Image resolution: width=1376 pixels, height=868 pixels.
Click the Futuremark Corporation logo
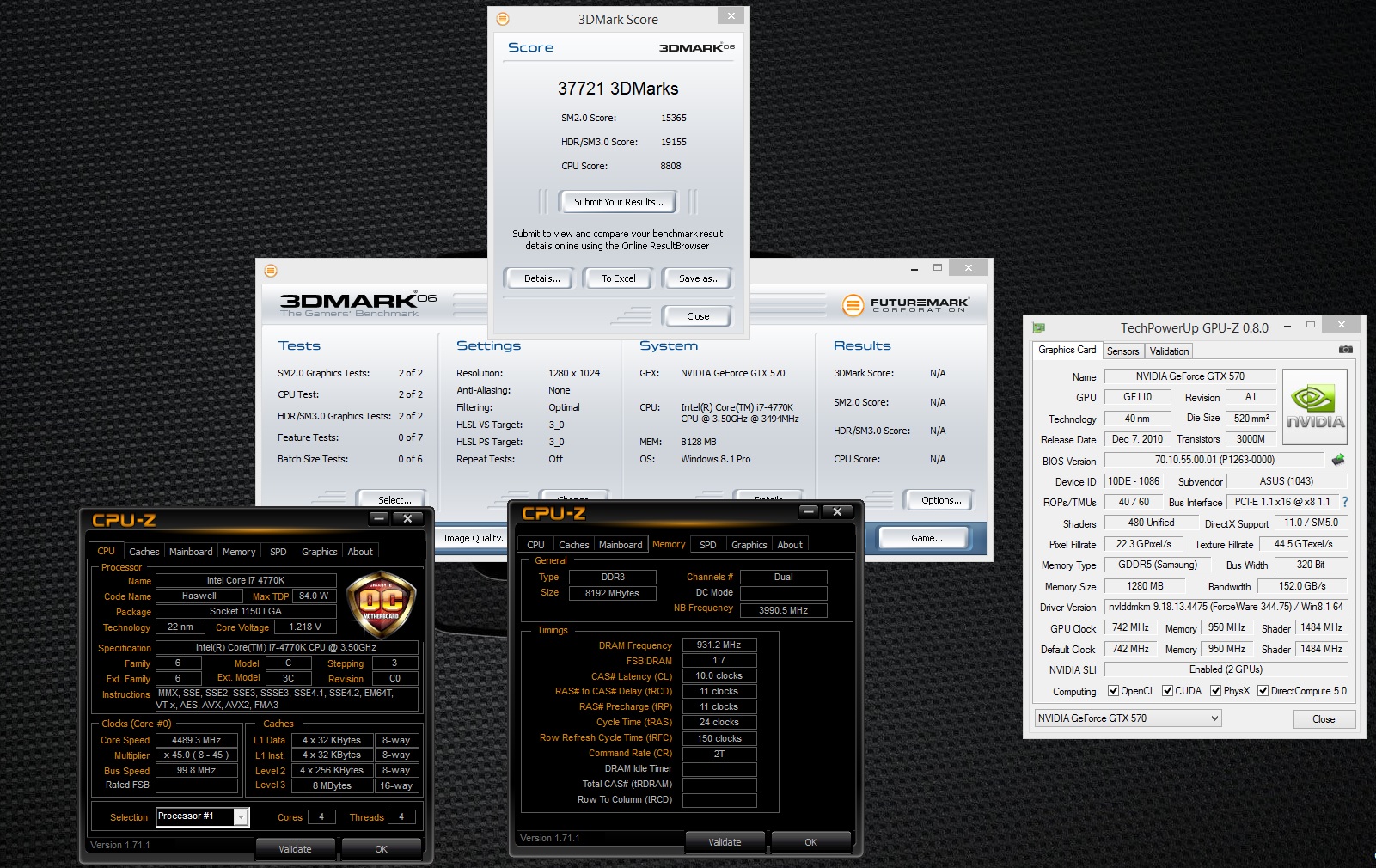pyautogui.click(x=906, y=304)
